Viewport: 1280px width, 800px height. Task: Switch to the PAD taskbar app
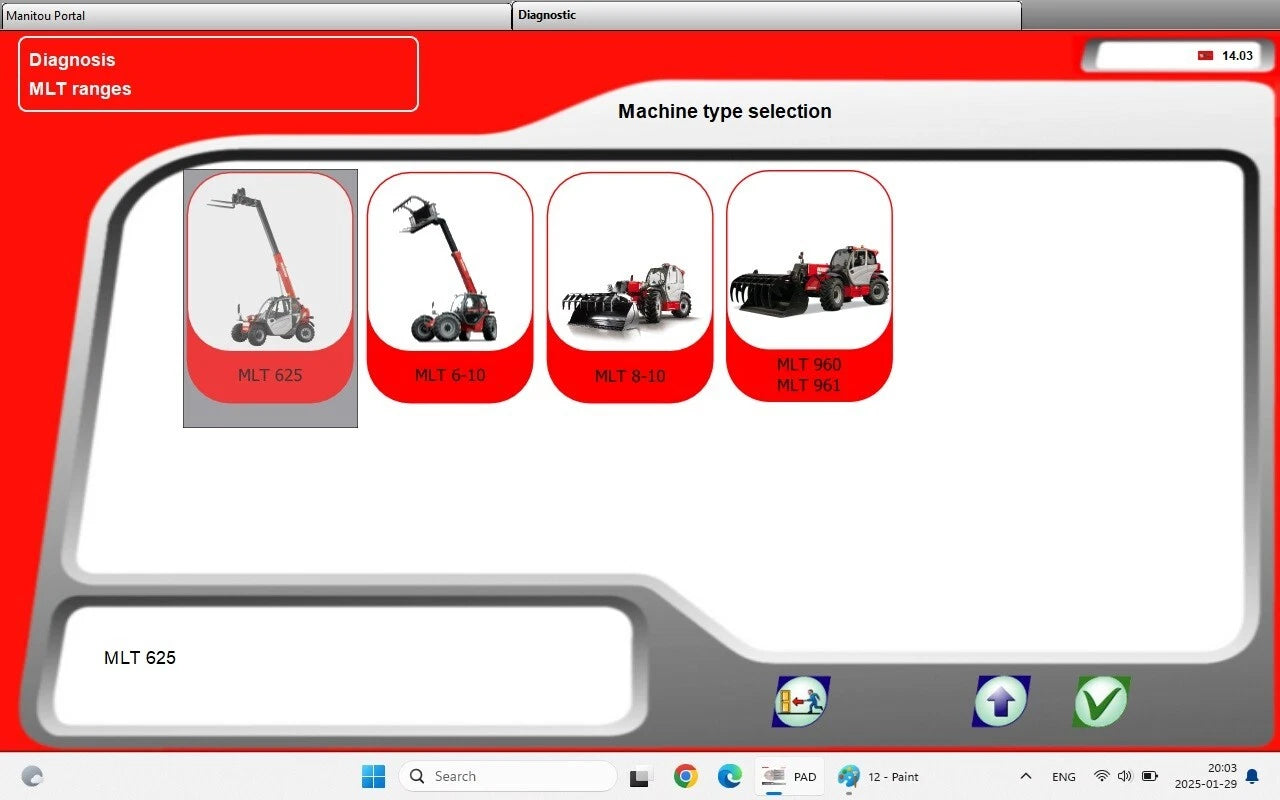[x=789, y=776]
